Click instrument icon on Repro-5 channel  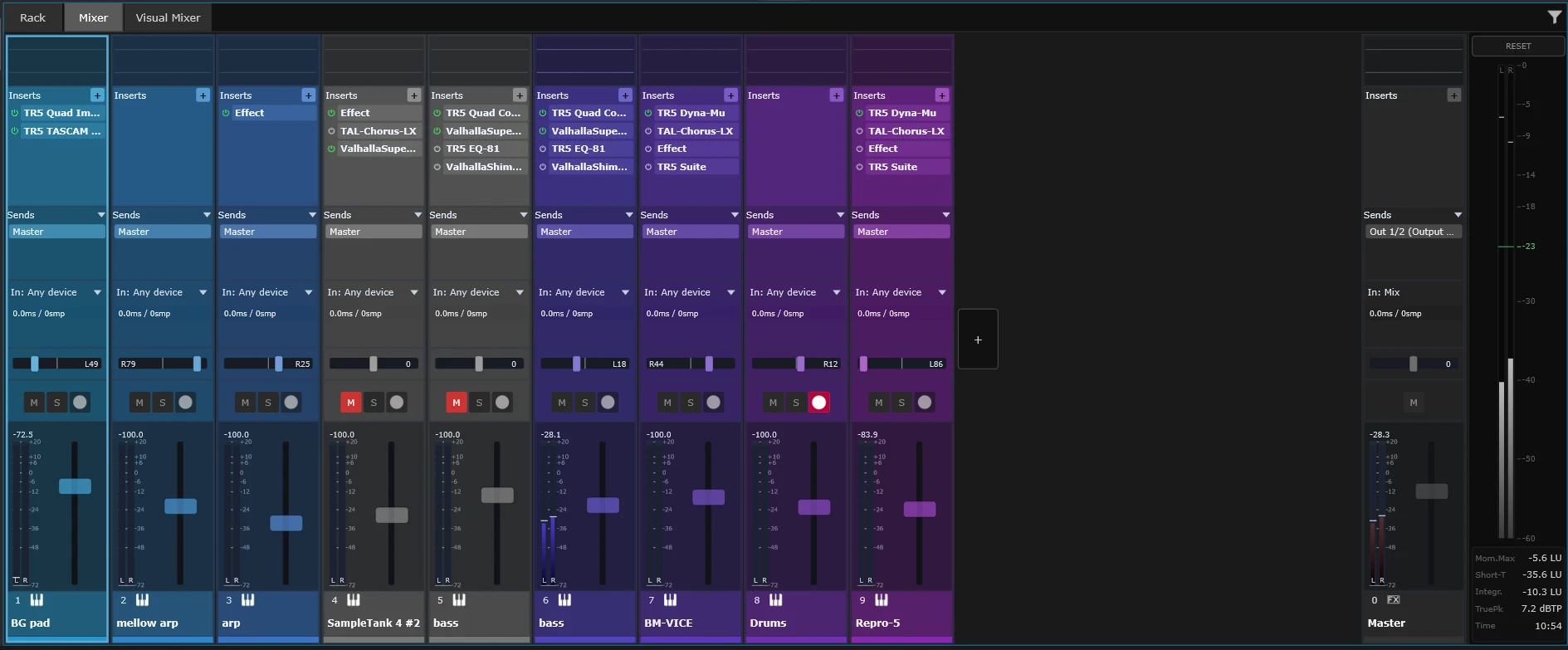tap(881, 599)
